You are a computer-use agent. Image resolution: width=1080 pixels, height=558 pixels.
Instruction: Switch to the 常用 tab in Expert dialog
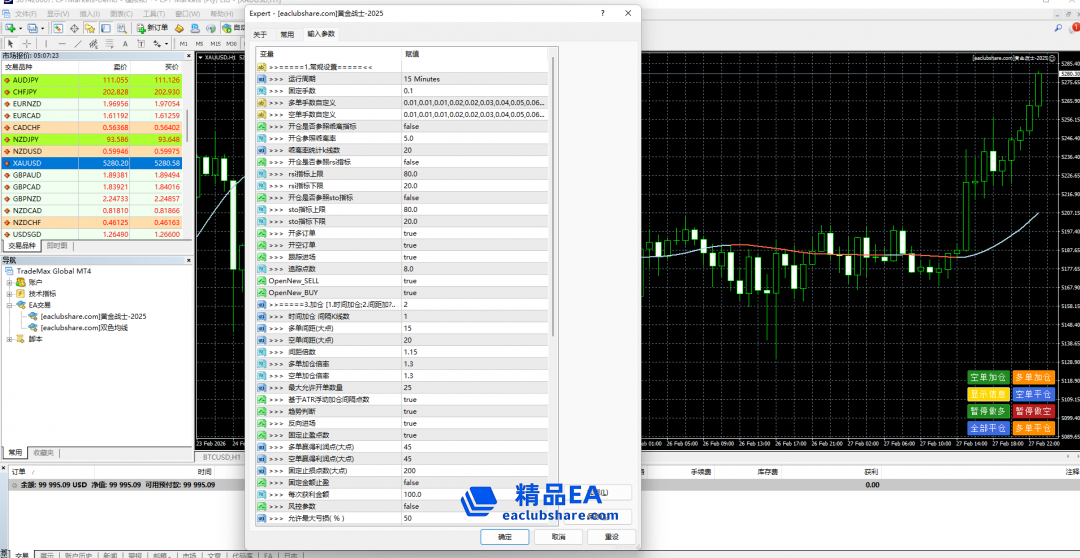tap(287, 34)
